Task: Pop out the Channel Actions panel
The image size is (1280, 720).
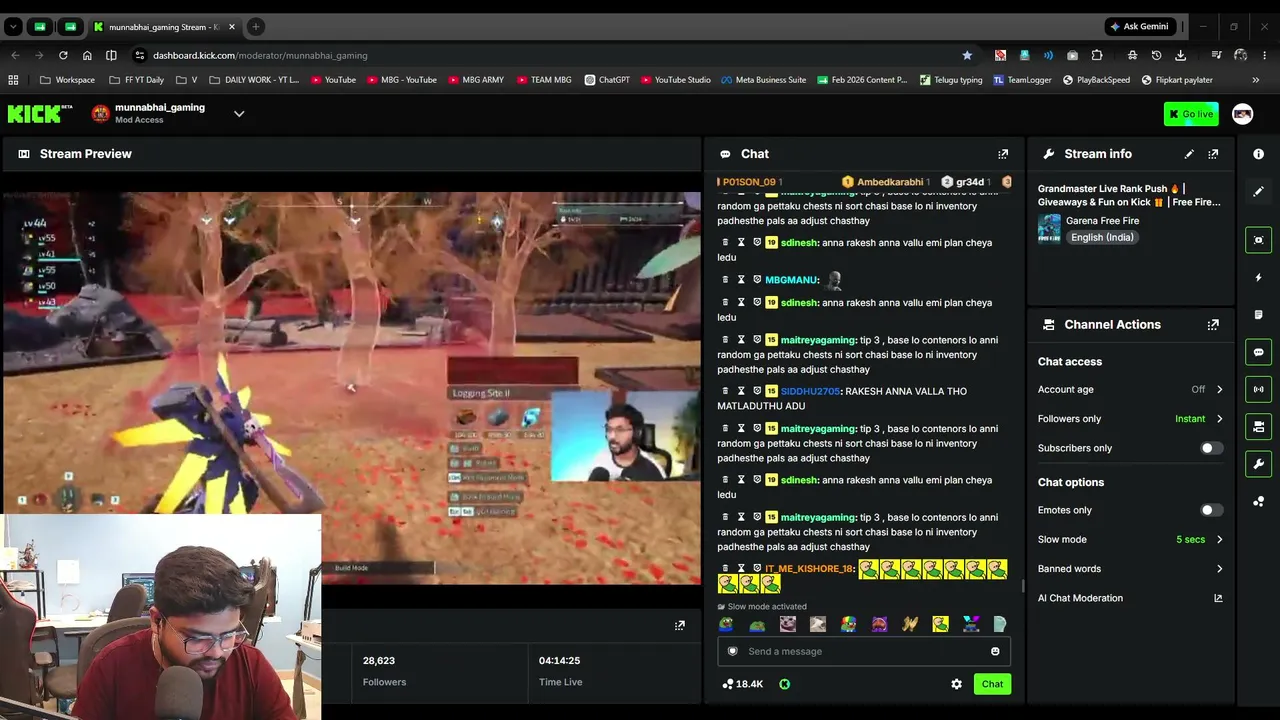Action: [x=1213, y=325]
